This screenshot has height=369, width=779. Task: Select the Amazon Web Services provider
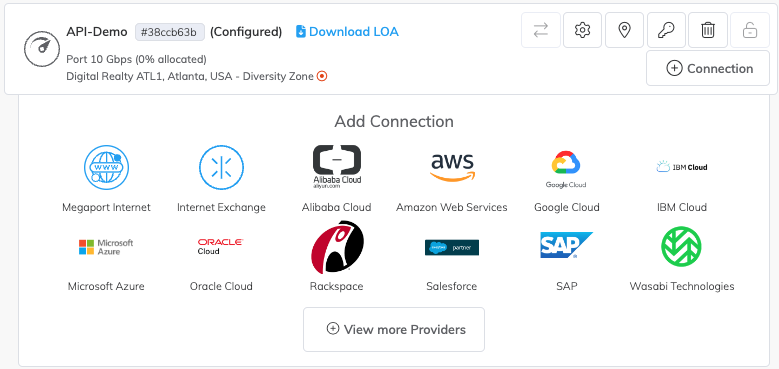(x=452, y=168)
